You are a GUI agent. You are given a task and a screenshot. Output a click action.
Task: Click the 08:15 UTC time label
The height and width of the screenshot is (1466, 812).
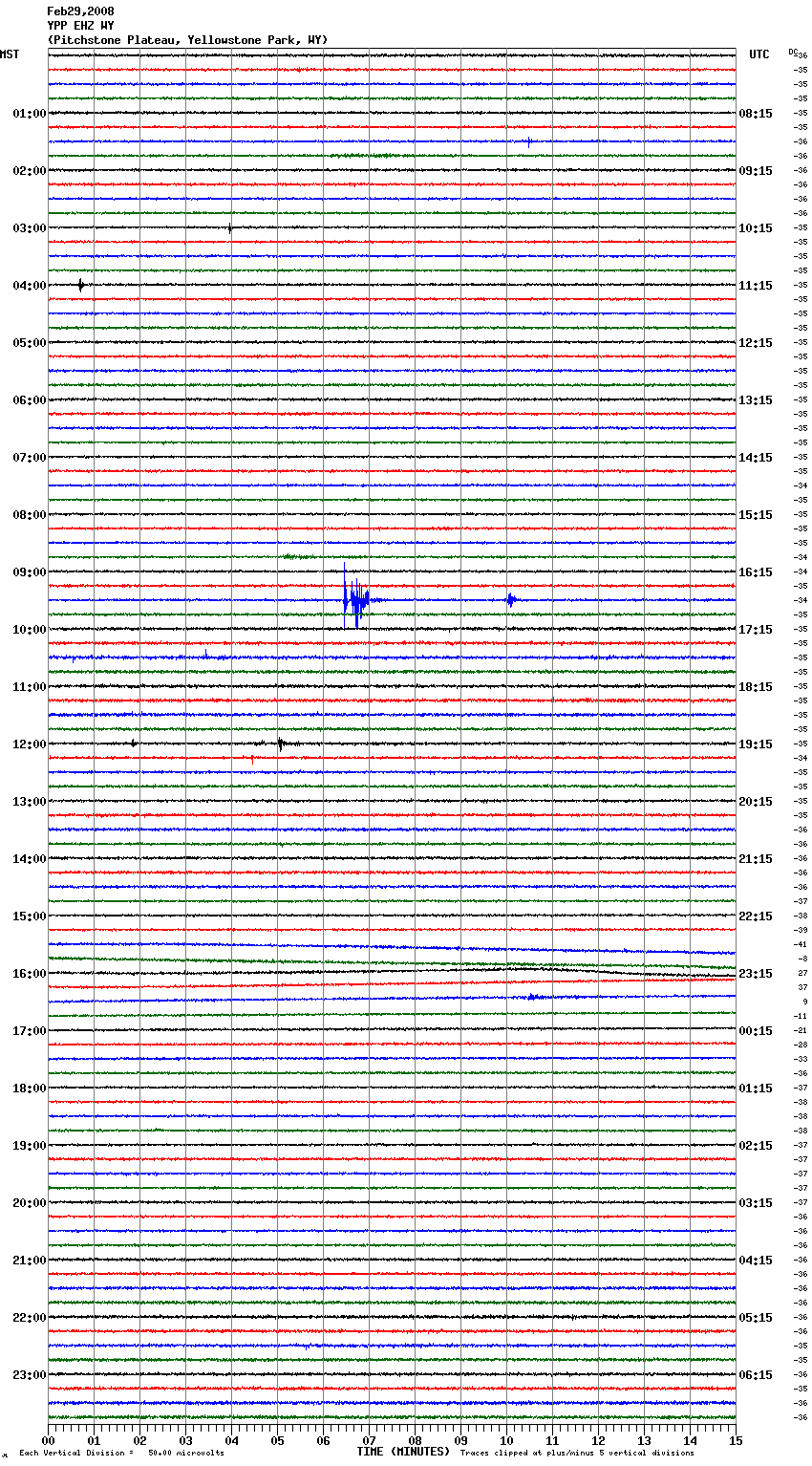pyautogui.click(x=756, y=114)
